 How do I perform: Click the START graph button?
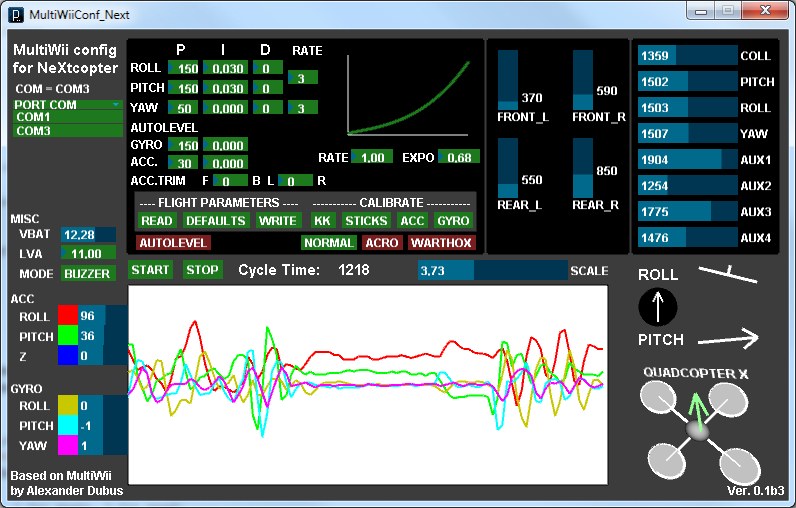[x=150, y=270]
